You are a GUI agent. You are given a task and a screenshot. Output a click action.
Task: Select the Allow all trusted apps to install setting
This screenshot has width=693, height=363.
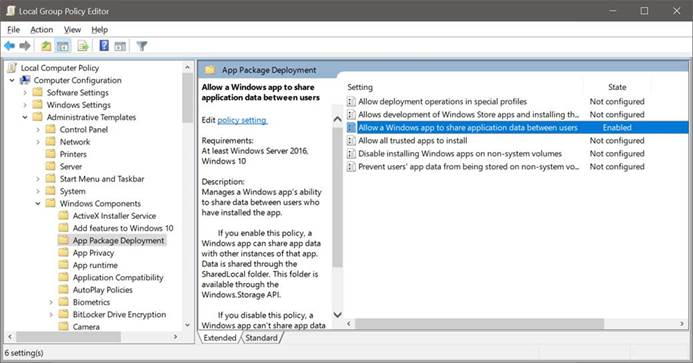click(412, 141)
